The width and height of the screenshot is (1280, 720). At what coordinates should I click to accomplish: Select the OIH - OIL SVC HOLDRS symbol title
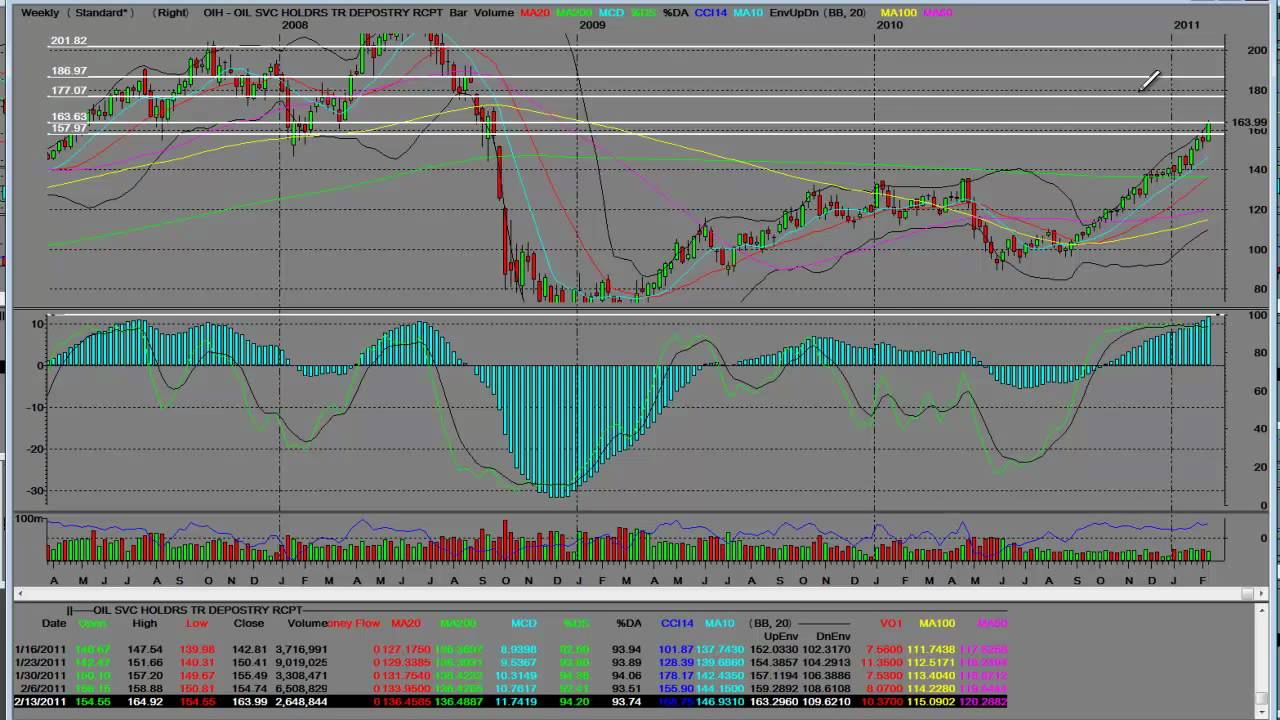tap(323, 13)
